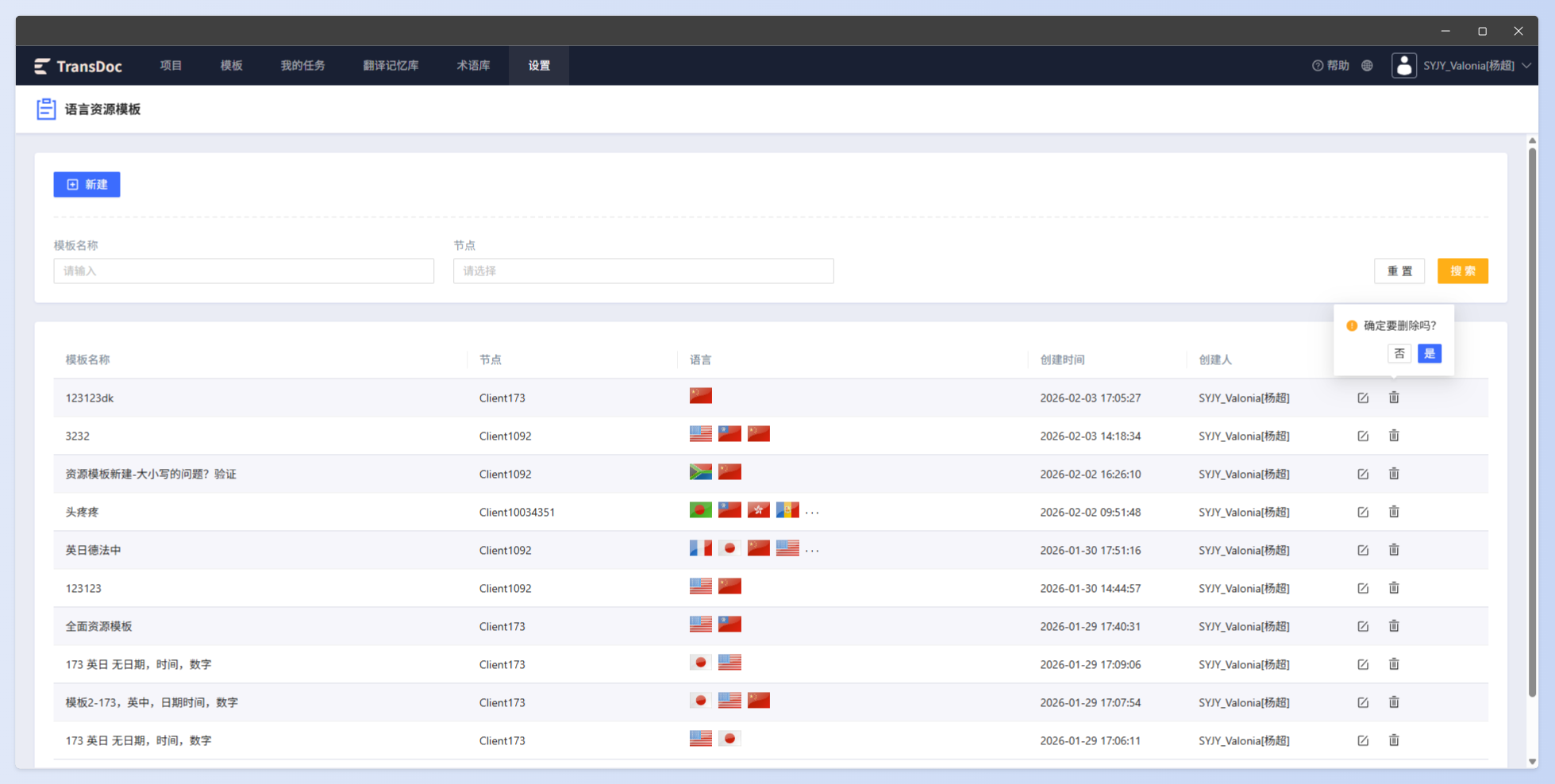Viewport: 1555px width, 784px height.
Task: Click the 搜索 search button
Action: point(1463,271)
